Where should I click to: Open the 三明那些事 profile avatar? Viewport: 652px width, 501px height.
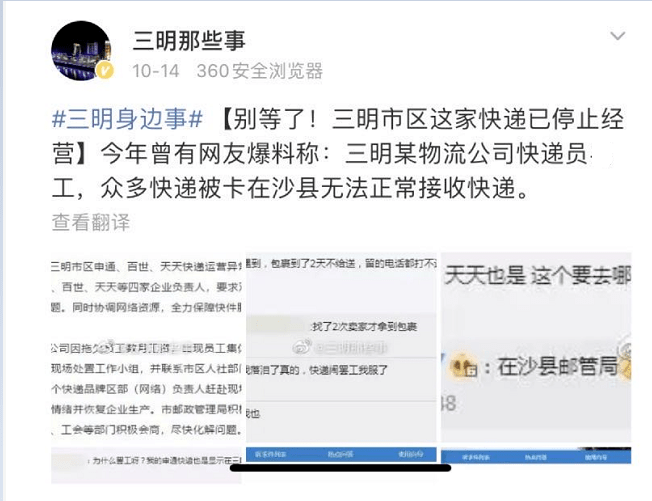tap(81, 50)
